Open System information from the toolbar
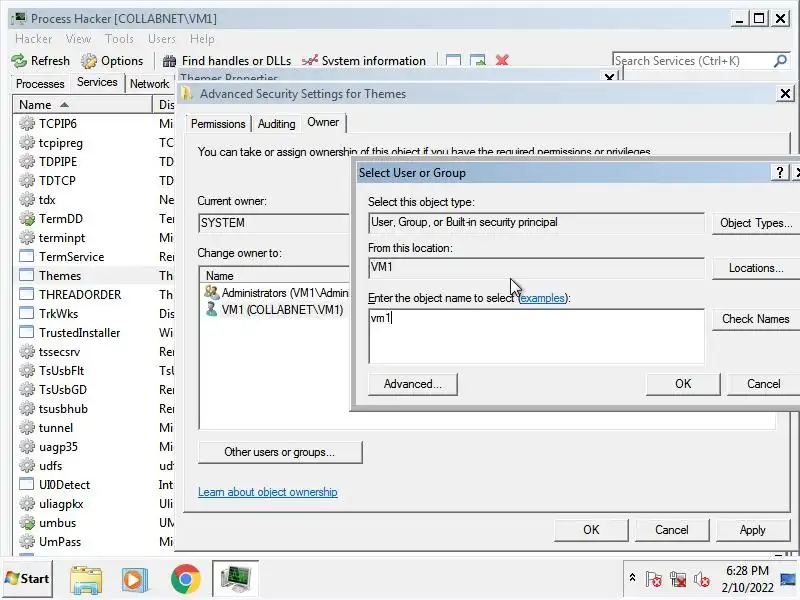800x600 pixels. point(363,61)
